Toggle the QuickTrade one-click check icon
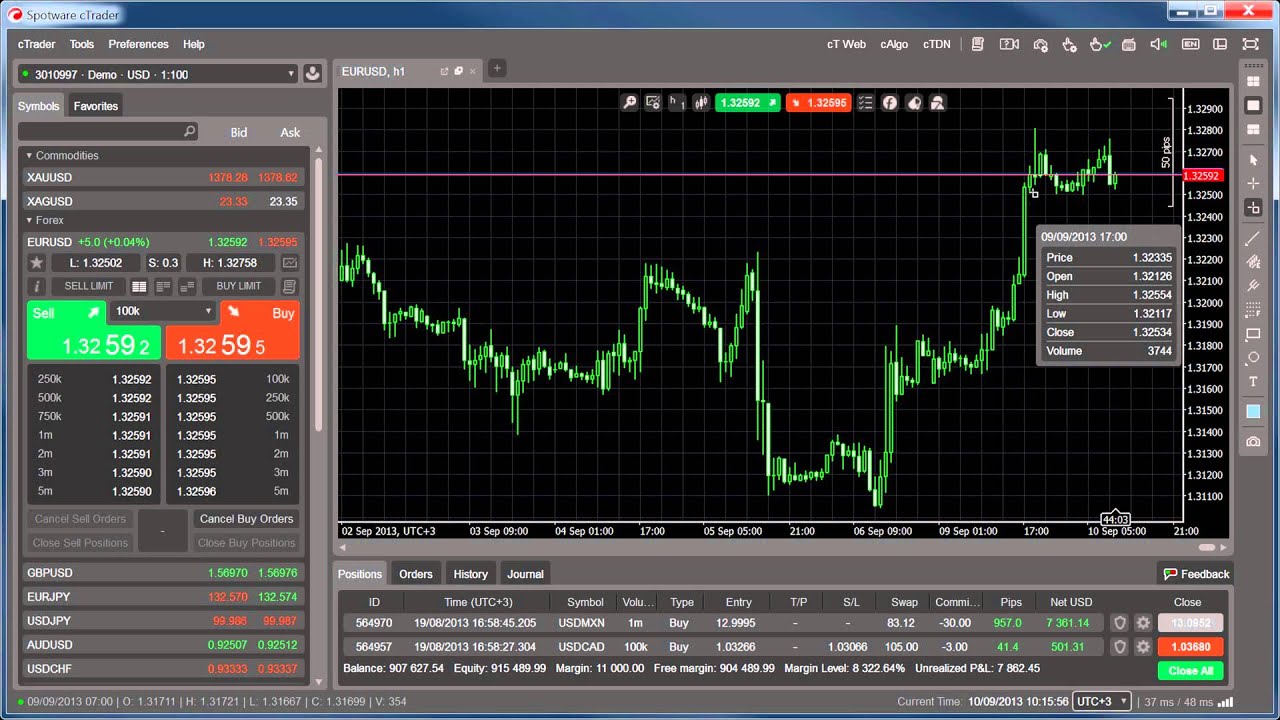Image resolution: width=1280 pixels, height=720 pixels. pos(1099,44)
